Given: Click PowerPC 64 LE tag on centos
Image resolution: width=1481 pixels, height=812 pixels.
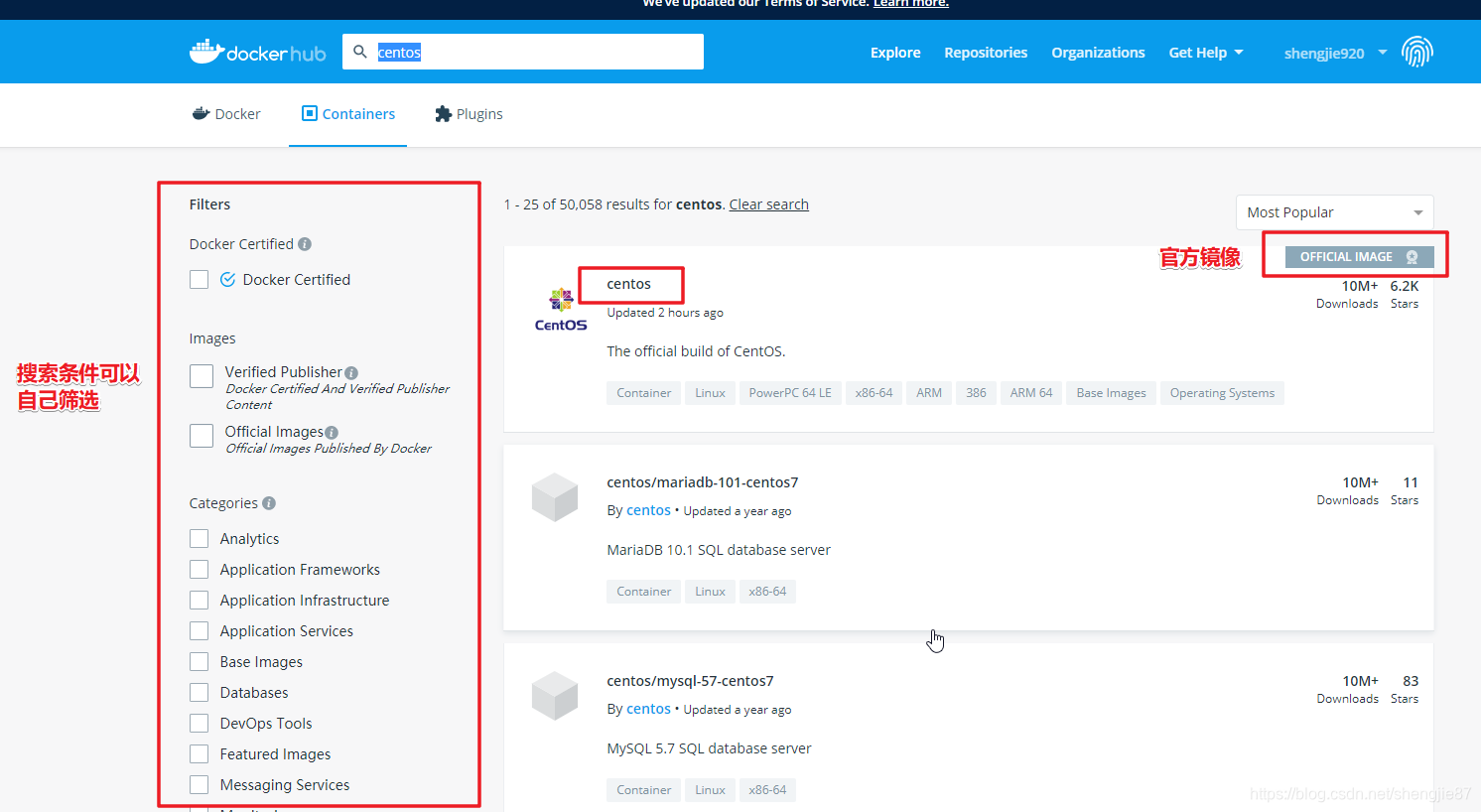Looking at the screenshot, I should 790,393.
